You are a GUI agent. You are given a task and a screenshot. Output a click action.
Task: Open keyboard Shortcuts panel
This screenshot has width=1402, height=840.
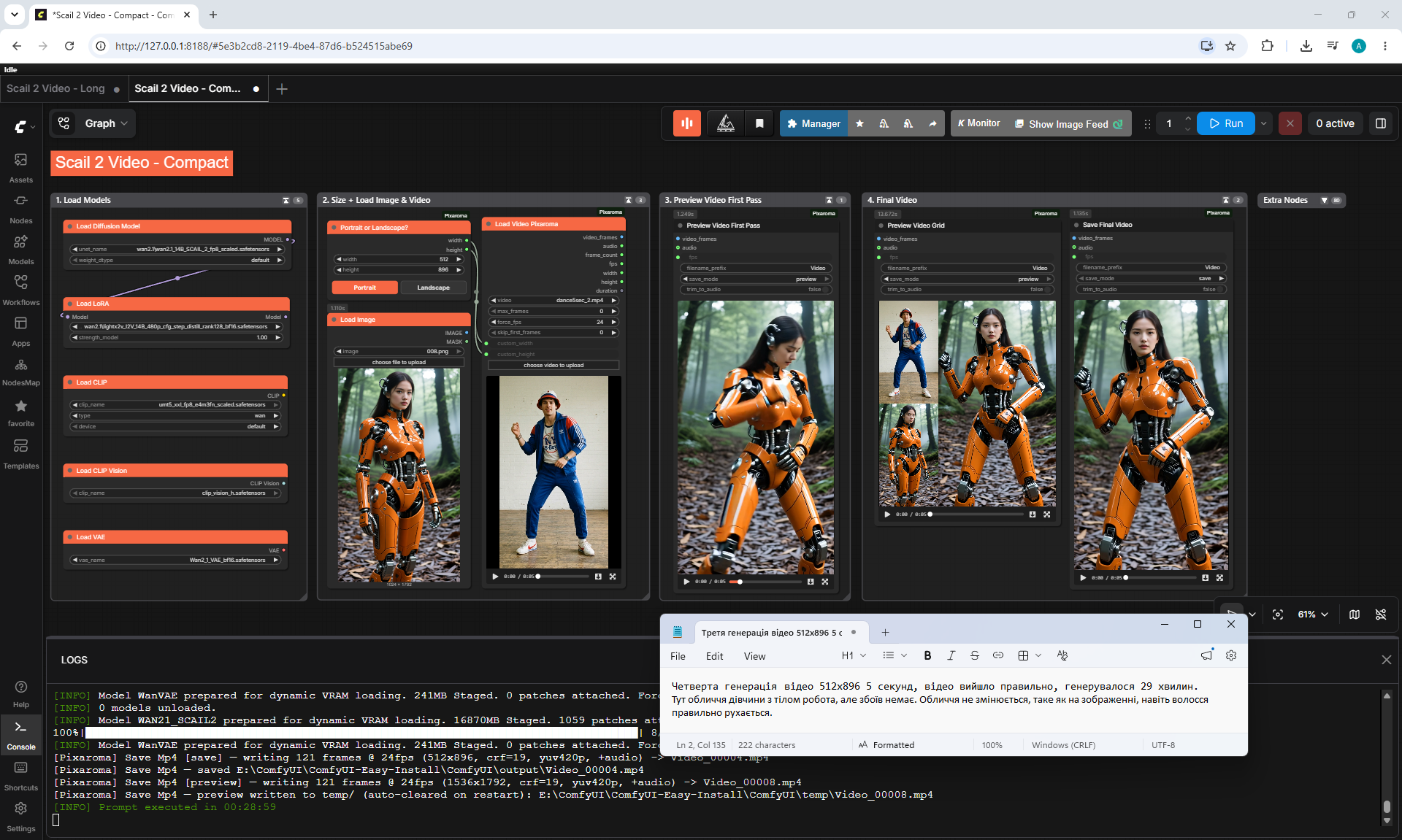pos(20,776)
